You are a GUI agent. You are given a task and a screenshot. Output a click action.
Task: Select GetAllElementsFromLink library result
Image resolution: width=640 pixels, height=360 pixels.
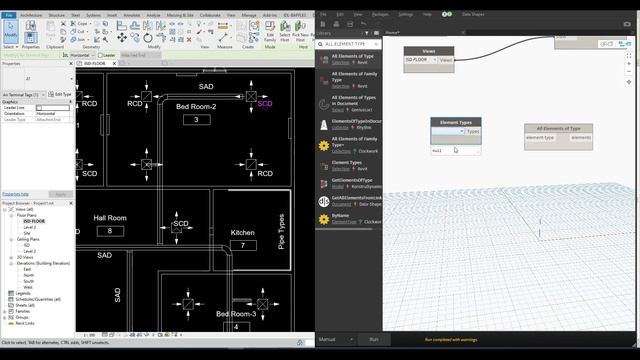coord(349,201)
